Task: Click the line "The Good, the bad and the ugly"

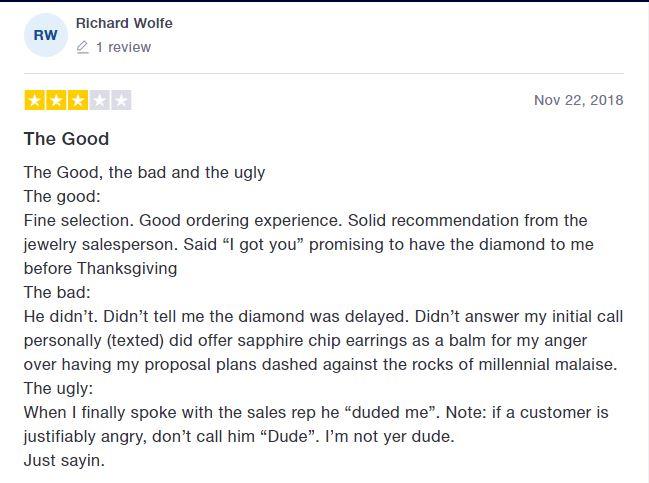Action: point(144,173)
